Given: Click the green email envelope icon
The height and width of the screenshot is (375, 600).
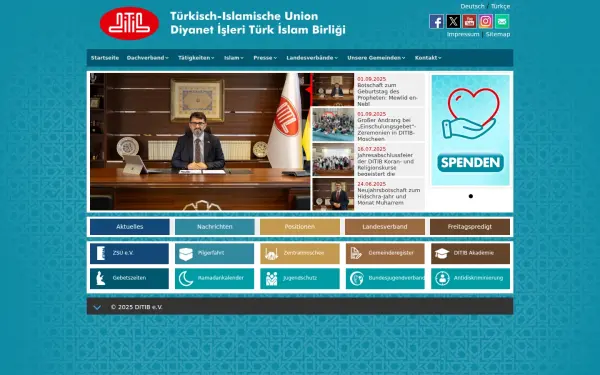Looking at the screenshot, I should [502, 21].
